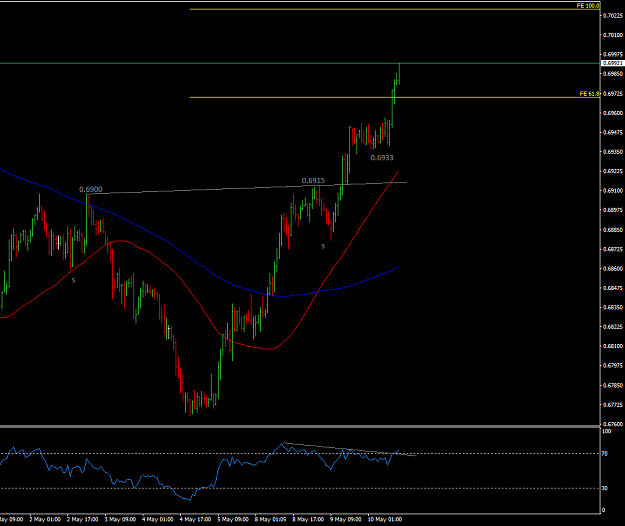Image resolution: width=625 pixels, height=526 pixels.
Task: Click the 8 May 17:00 time label
Action: (x=308, y=519)
